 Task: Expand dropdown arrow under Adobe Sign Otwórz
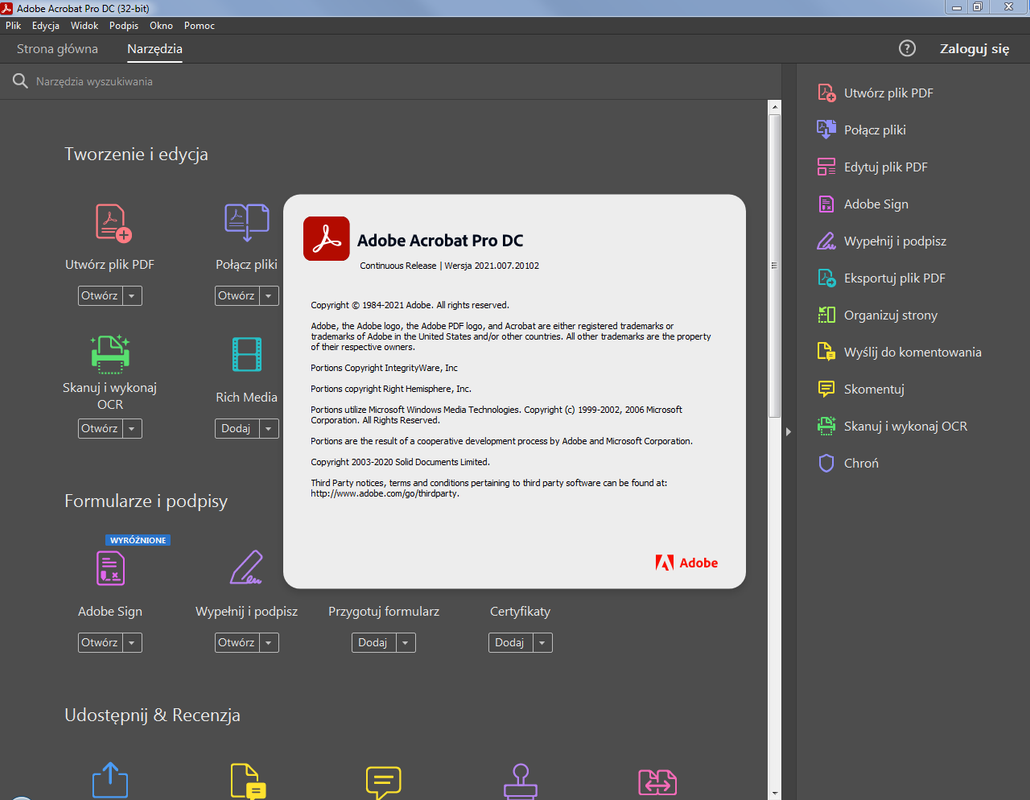click(x=132, y=642)
